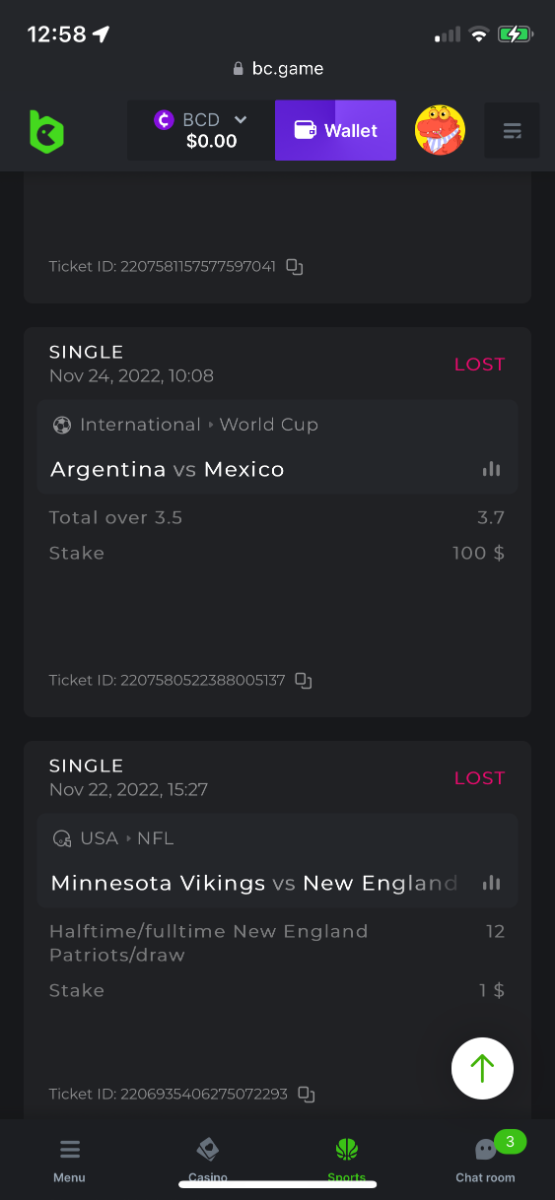View stats for Minnesota Vikings match
The image size is (555, 1200).
(491, 883)
